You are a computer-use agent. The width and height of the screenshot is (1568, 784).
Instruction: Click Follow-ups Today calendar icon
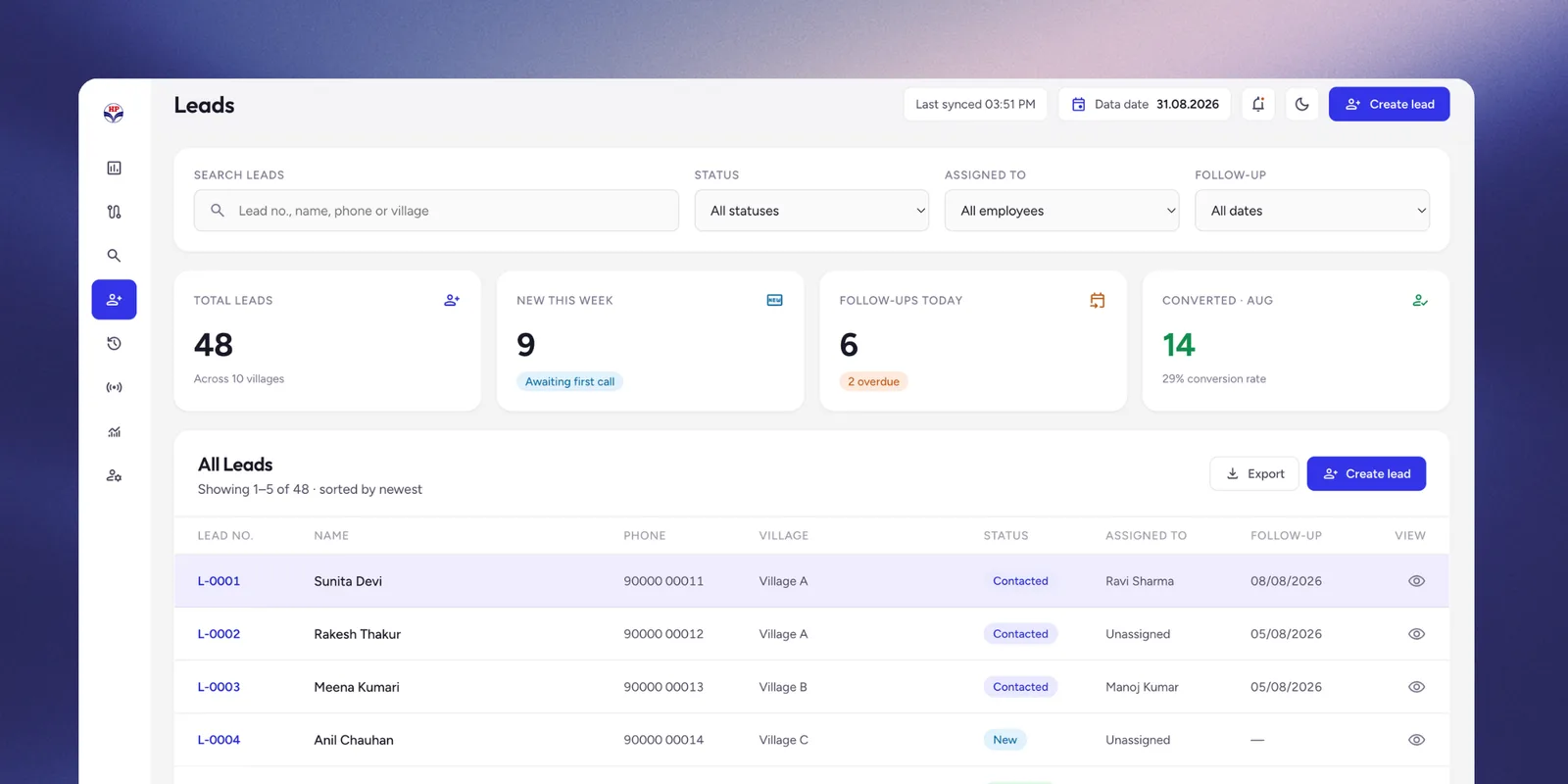coord(1098,300)
